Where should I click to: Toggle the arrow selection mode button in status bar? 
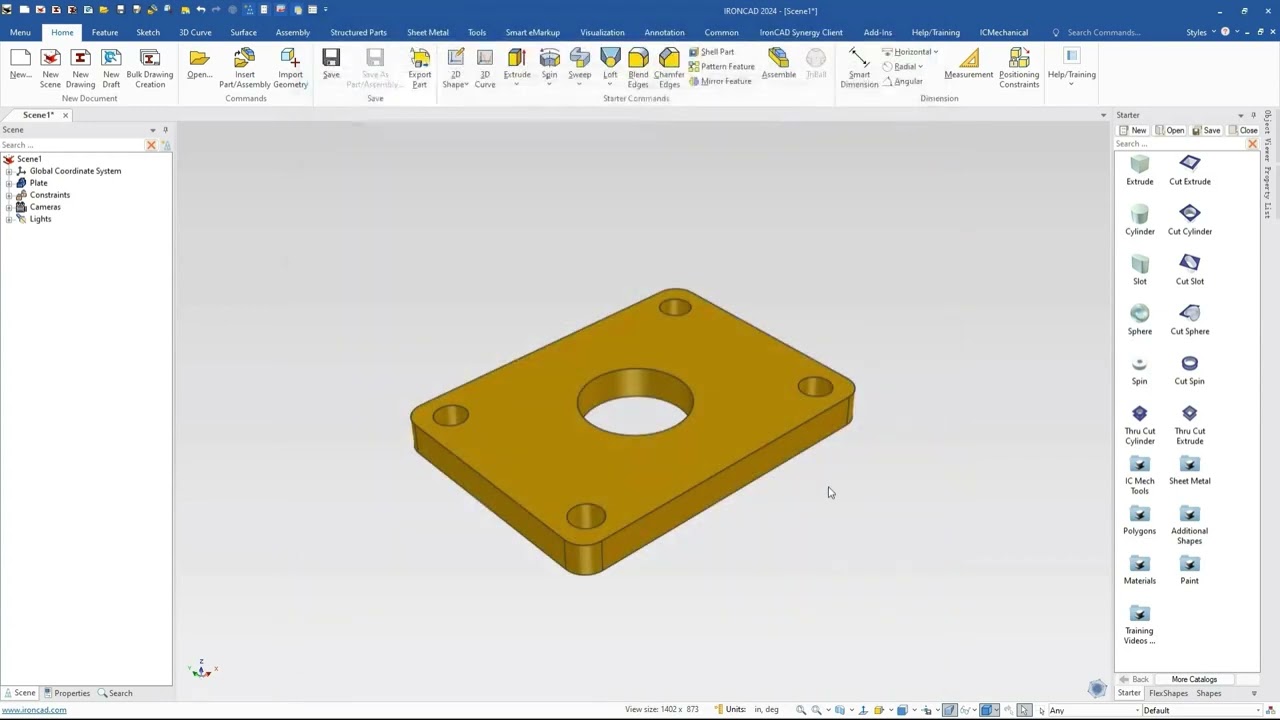[1024, 710]
